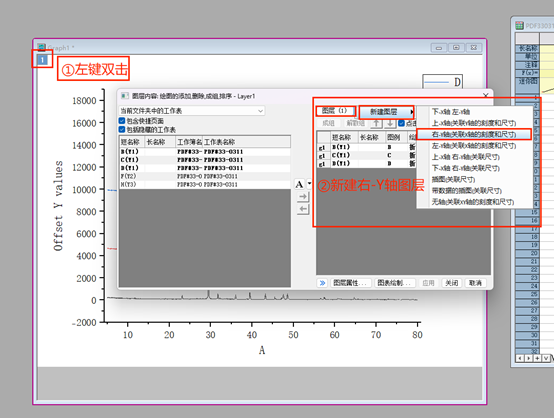
Task: Add selected data with the right arrow
Action: [303, 197]
